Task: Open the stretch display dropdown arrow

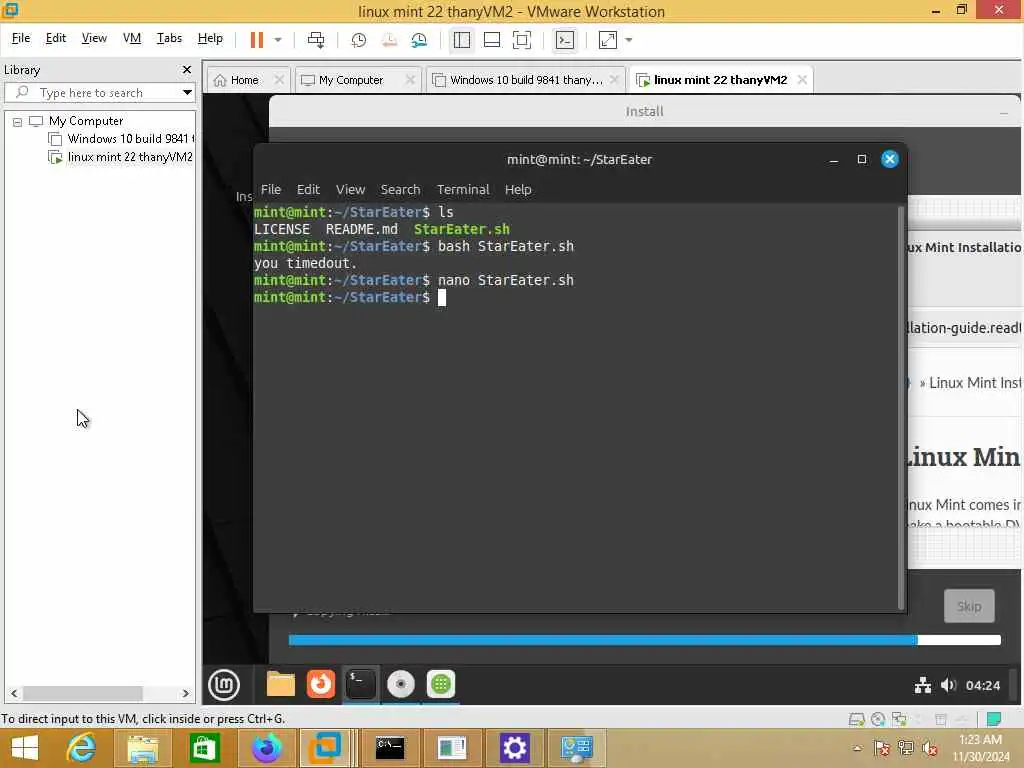Action: pyautogui.click(x=629, y=40)
